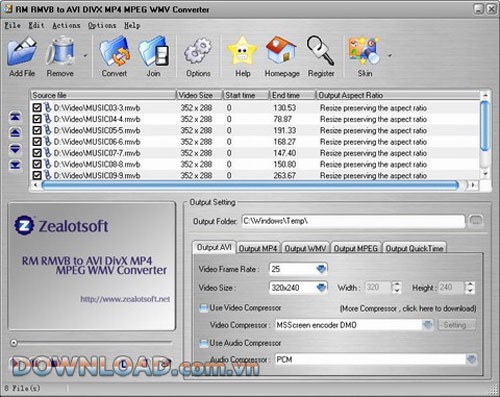This screenshot has width=500, height=397.
Task: Enable Use Audio Compressor checkbox
Action: (203, 343)
